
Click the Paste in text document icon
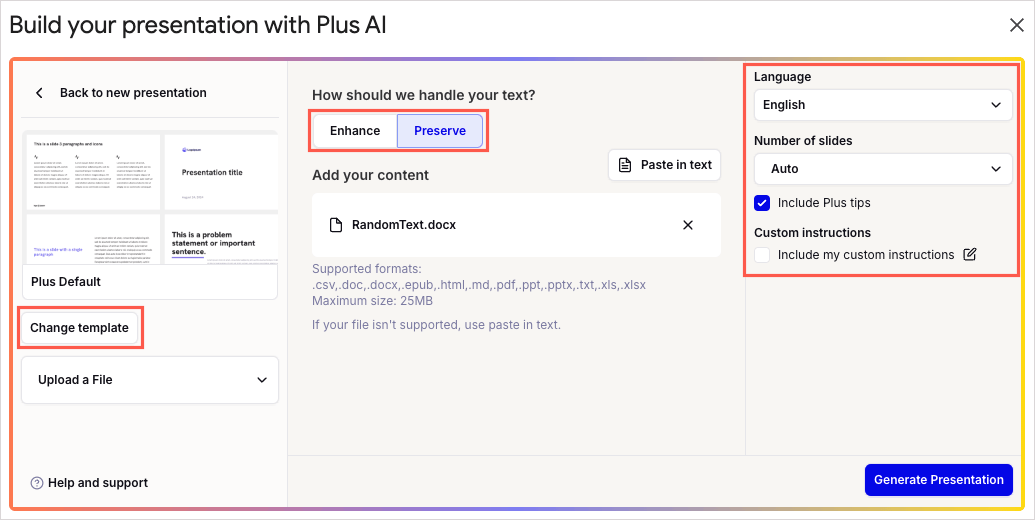click(624, 165)
